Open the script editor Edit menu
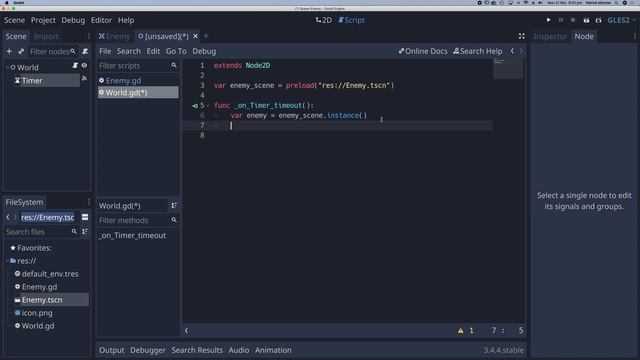Image resolution: width=640 pixels, height=360 pixels. pos(153,51)
